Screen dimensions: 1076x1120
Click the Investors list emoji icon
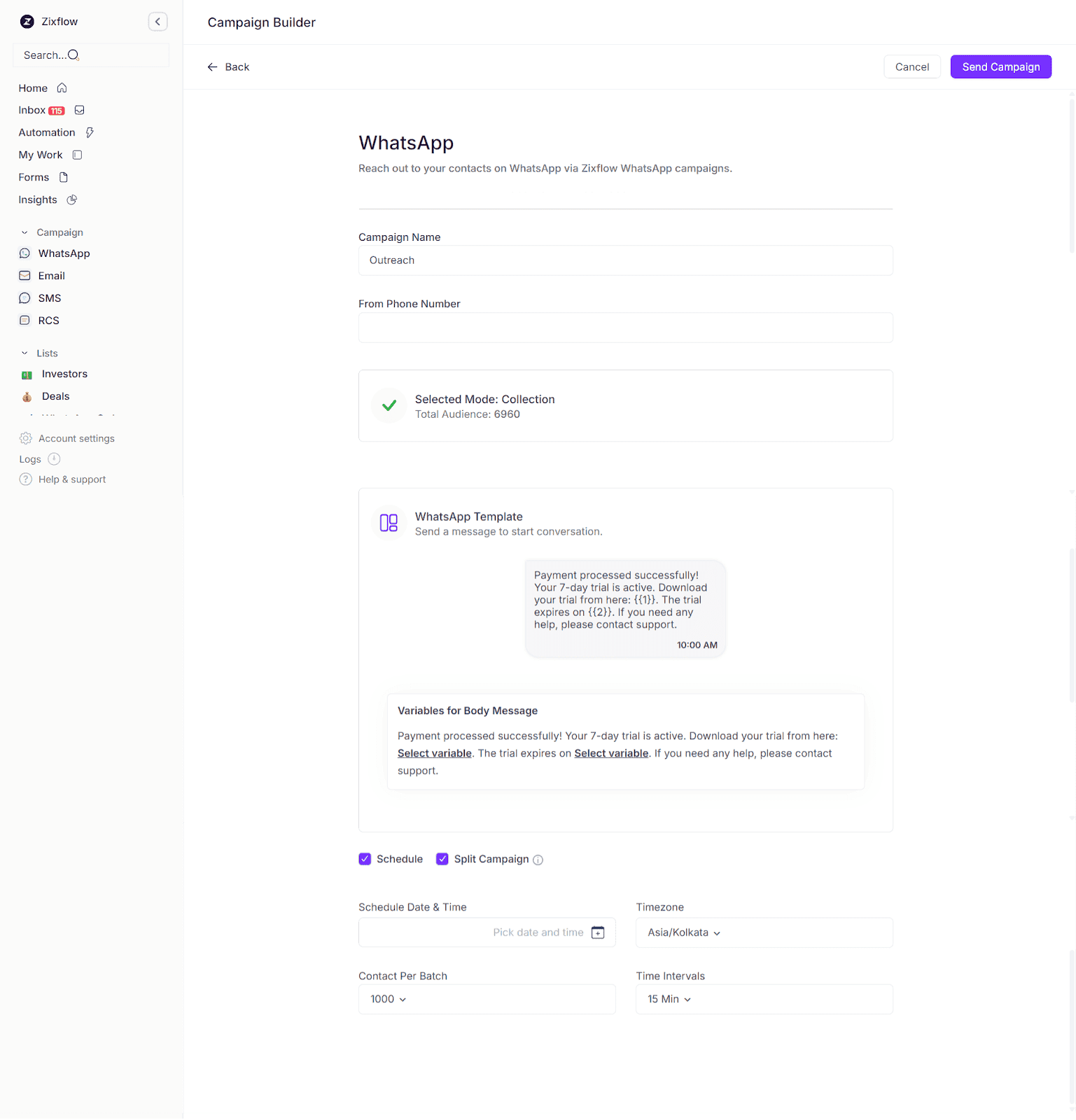coord(27,375)
